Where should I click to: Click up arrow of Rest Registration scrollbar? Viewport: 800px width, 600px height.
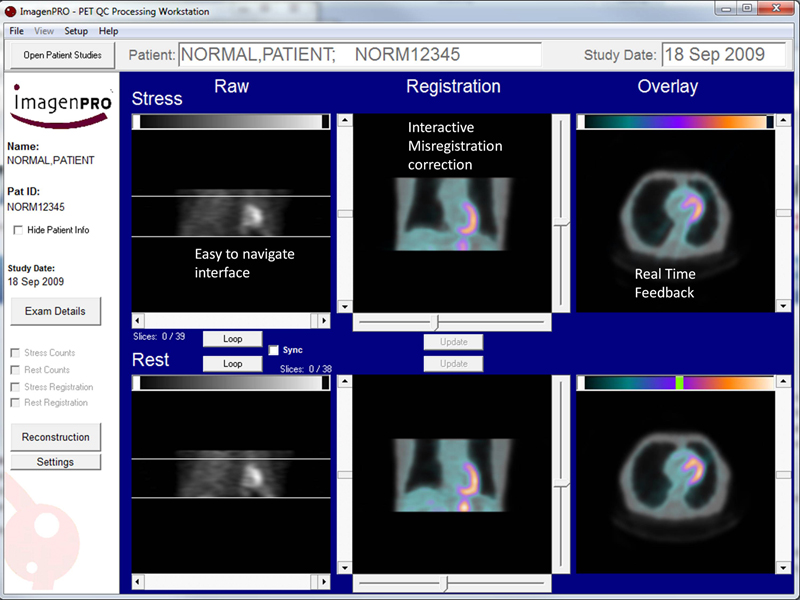click(345, 381)
